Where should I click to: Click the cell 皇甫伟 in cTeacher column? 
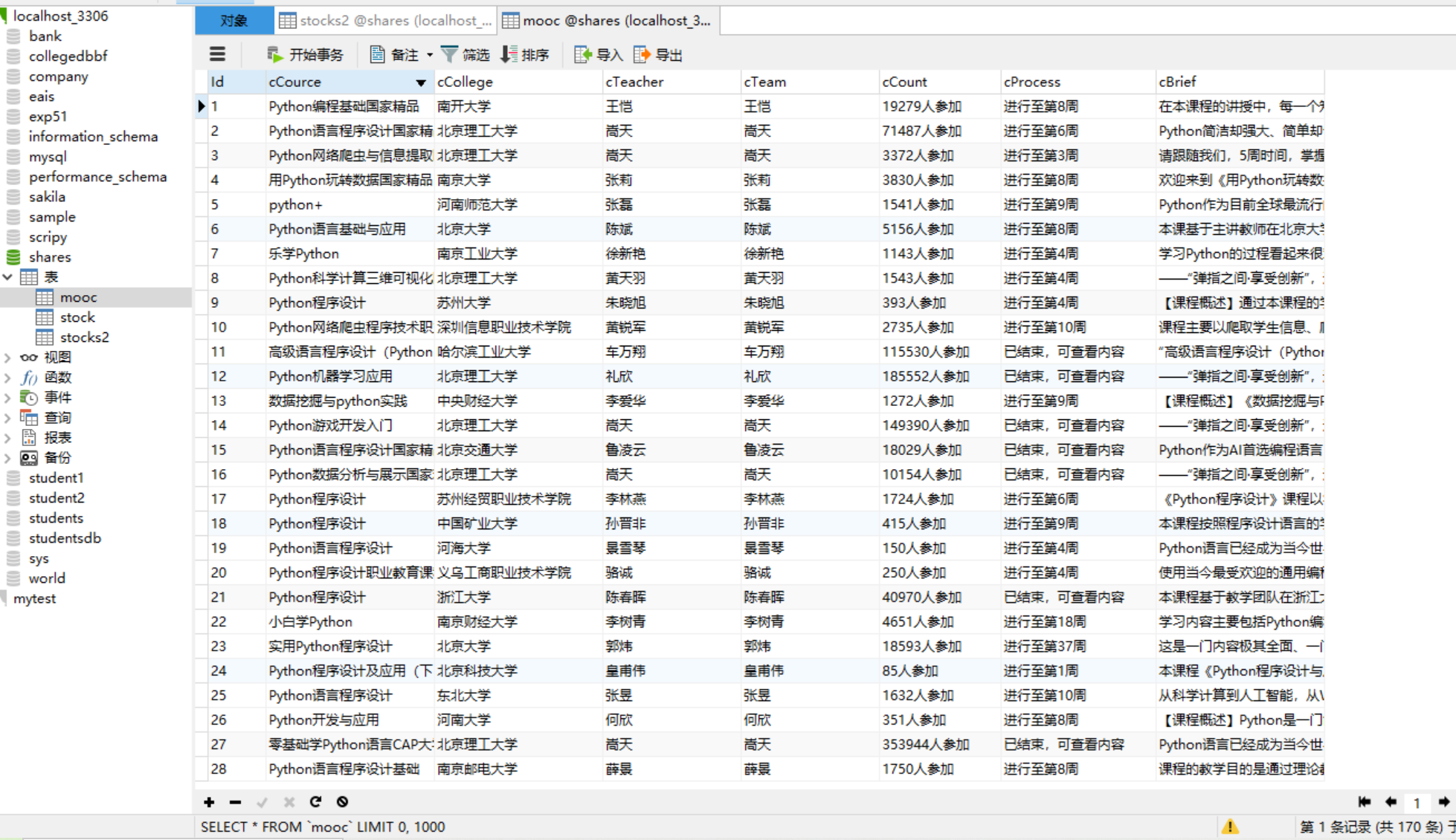[671, 671]
